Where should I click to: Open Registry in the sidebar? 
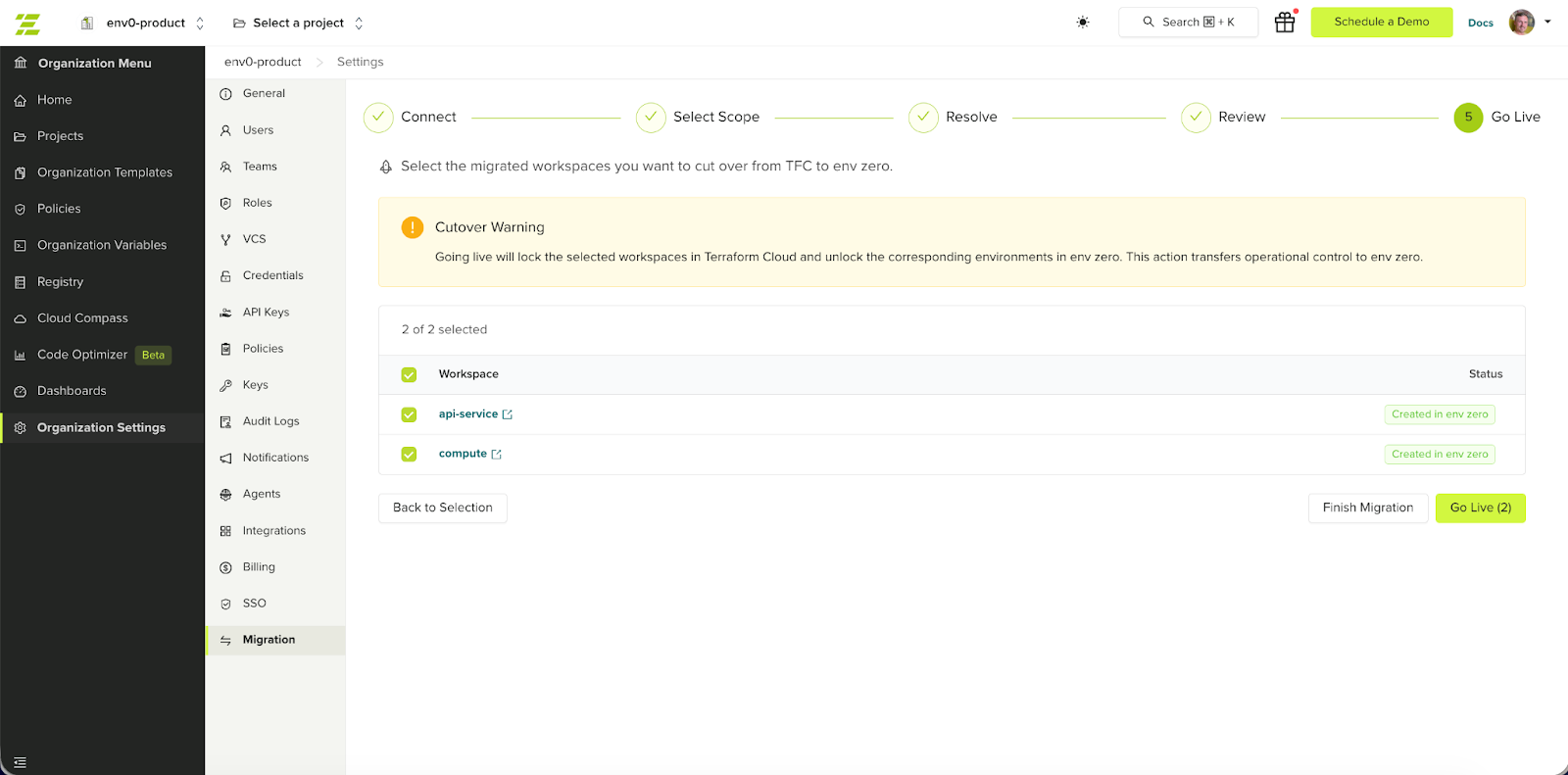pos(103,282)
